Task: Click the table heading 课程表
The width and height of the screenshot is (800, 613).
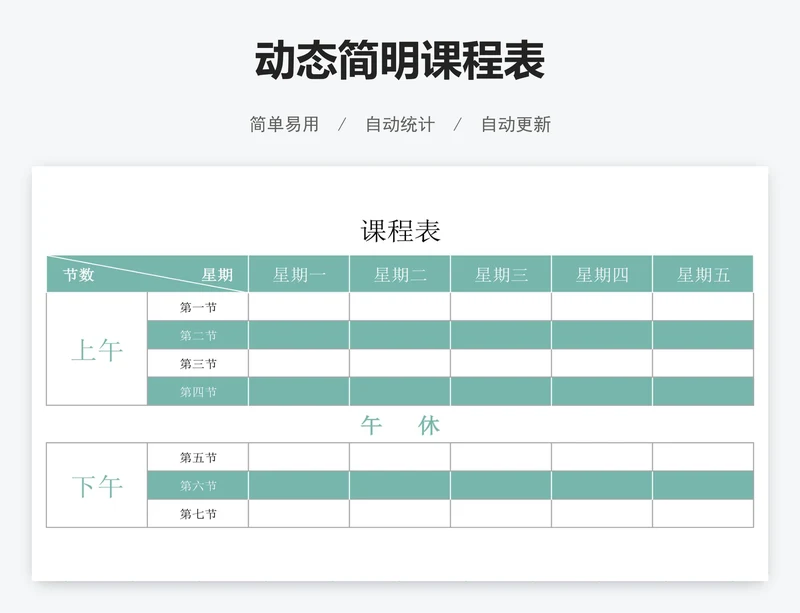Action: point(400,231)
